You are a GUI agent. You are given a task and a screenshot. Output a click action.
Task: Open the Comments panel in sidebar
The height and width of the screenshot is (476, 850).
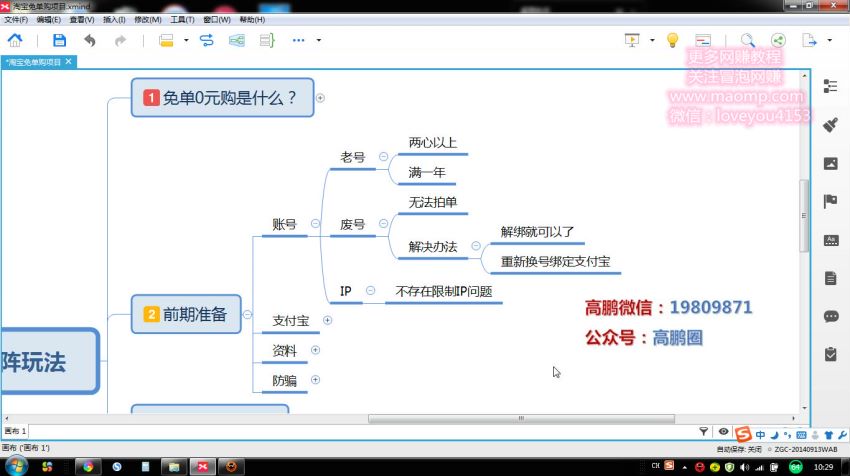(830, 316)
